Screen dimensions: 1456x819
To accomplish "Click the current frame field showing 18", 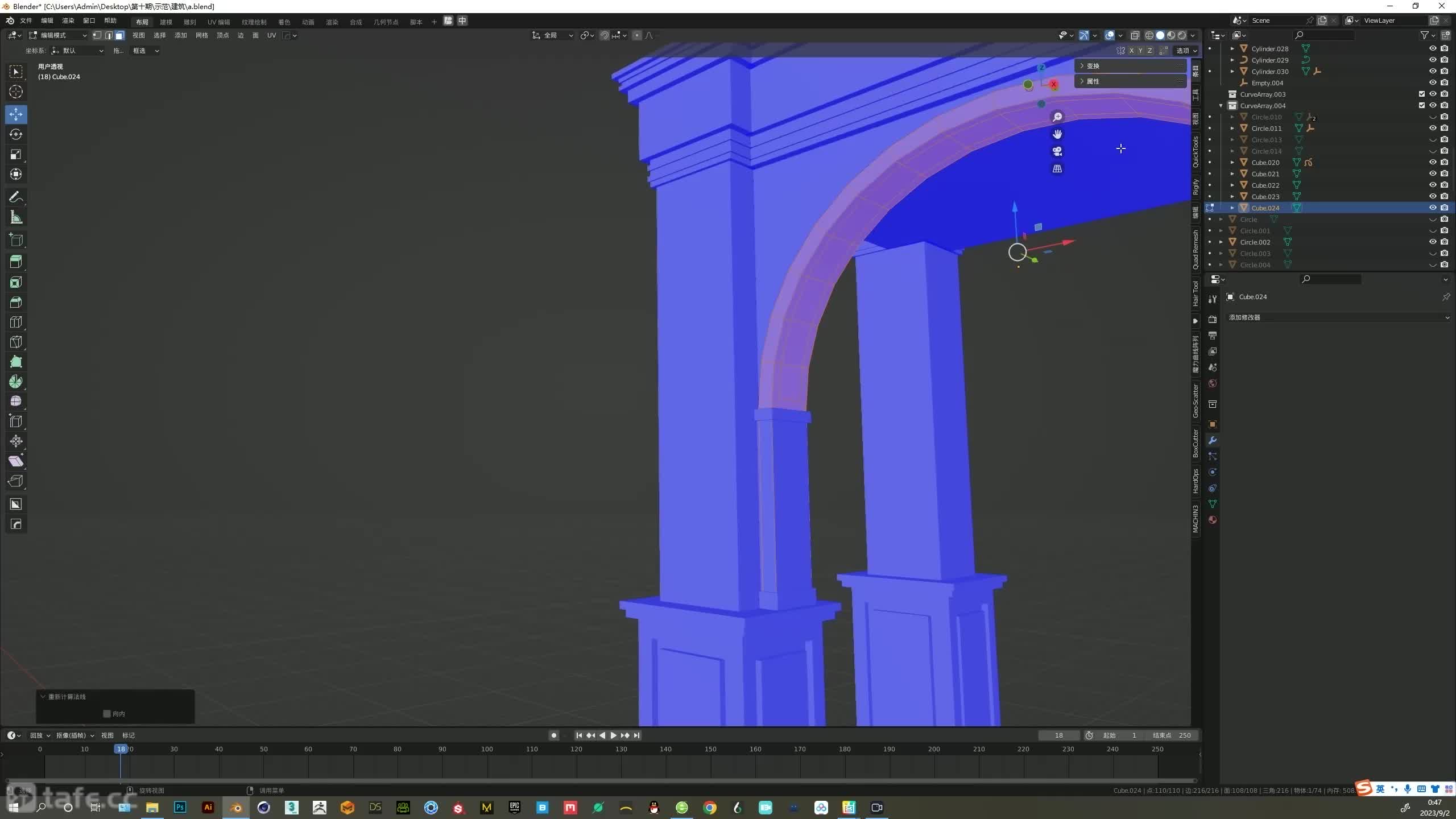I will (1059, 735).
